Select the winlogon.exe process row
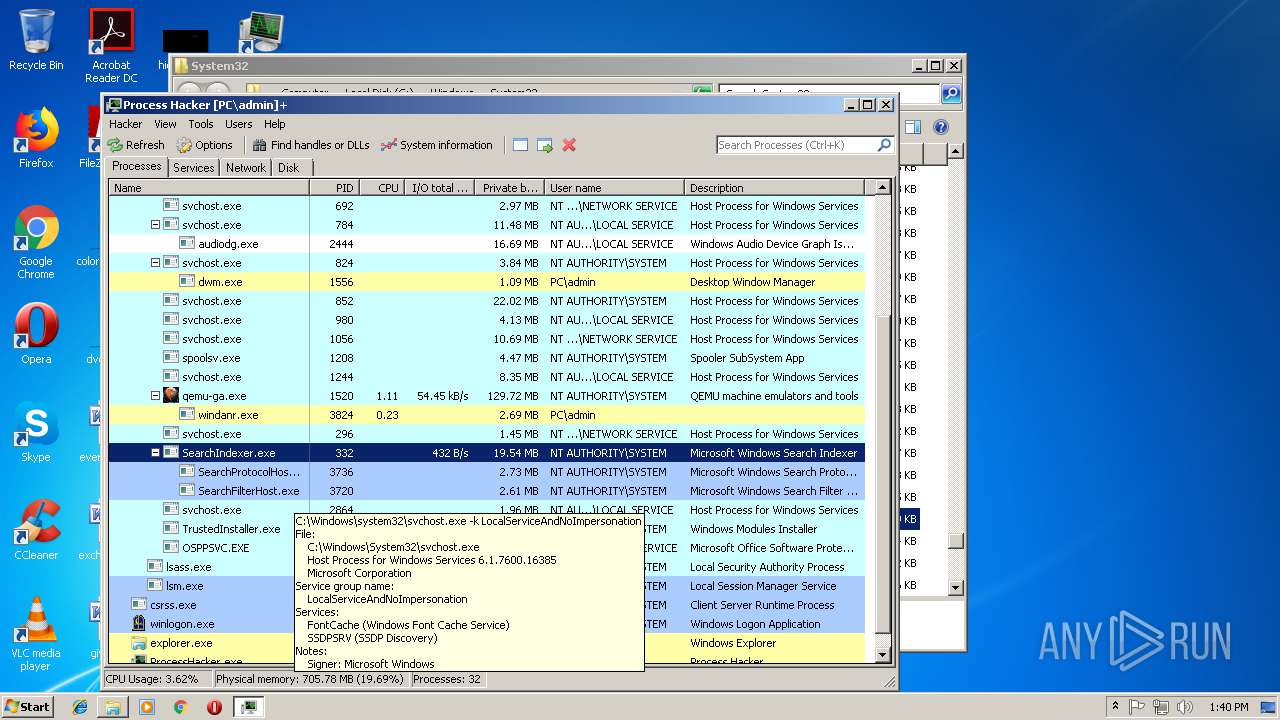 487,624
